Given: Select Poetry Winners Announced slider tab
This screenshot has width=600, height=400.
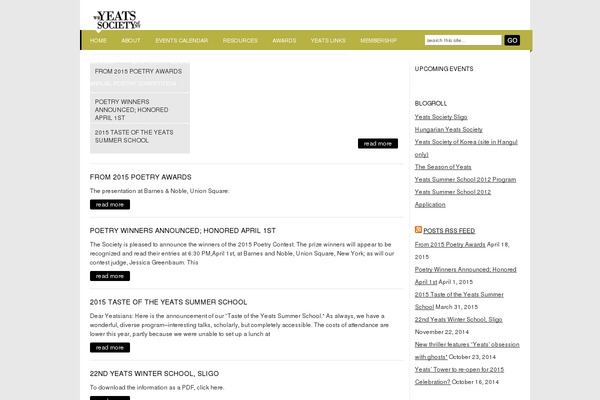Looking at the screenshot, I should [140, 109].
